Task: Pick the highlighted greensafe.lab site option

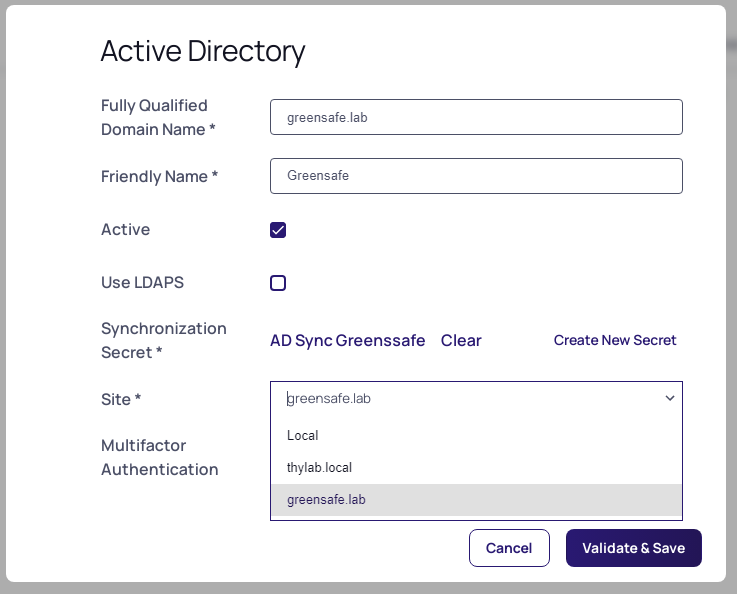Action: click(x=326, y=499)
